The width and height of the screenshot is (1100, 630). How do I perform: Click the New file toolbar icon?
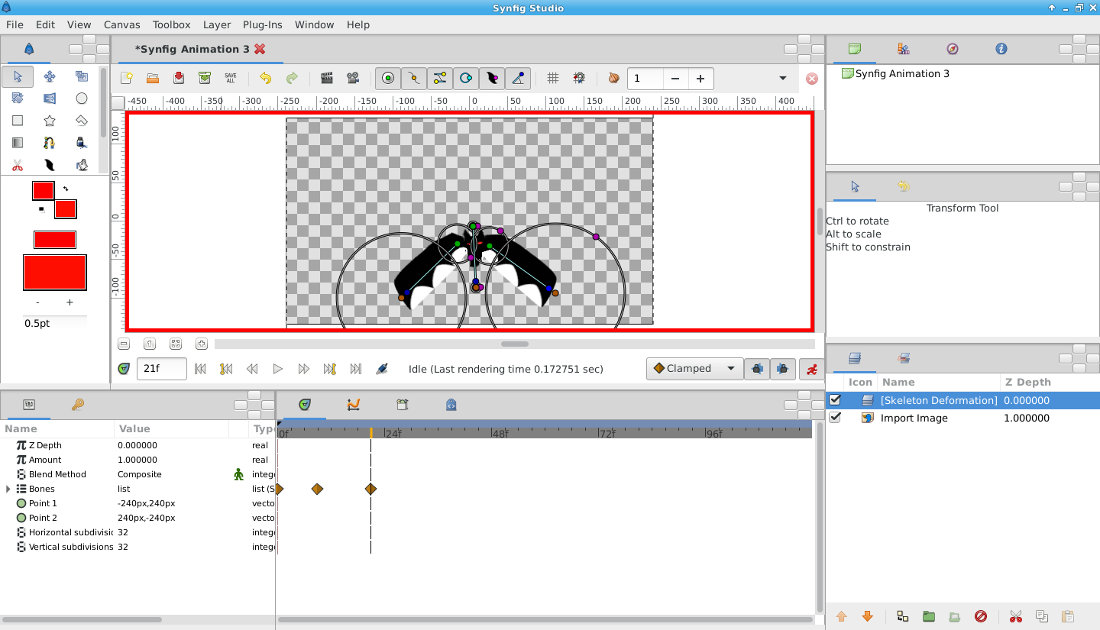point(127,79)
